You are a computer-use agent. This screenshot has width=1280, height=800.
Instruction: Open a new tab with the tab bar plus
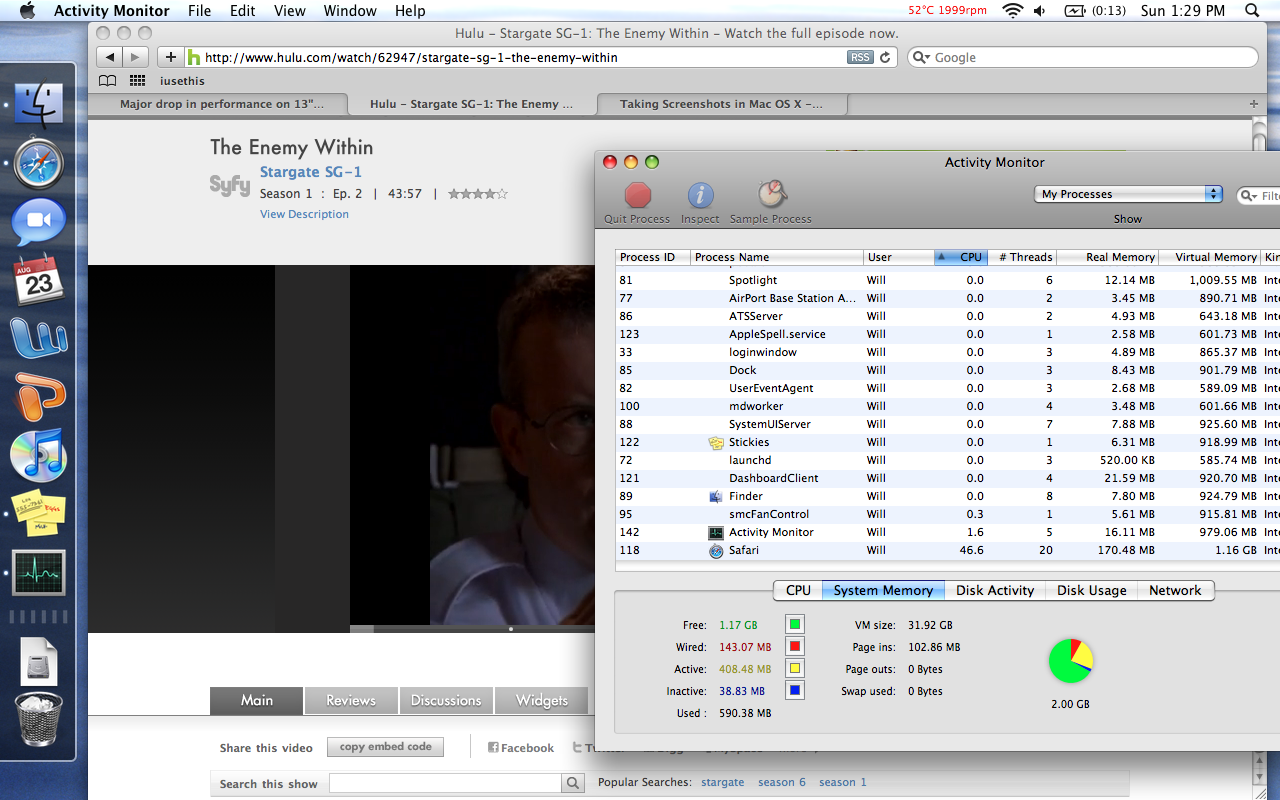coord(1254,104)
